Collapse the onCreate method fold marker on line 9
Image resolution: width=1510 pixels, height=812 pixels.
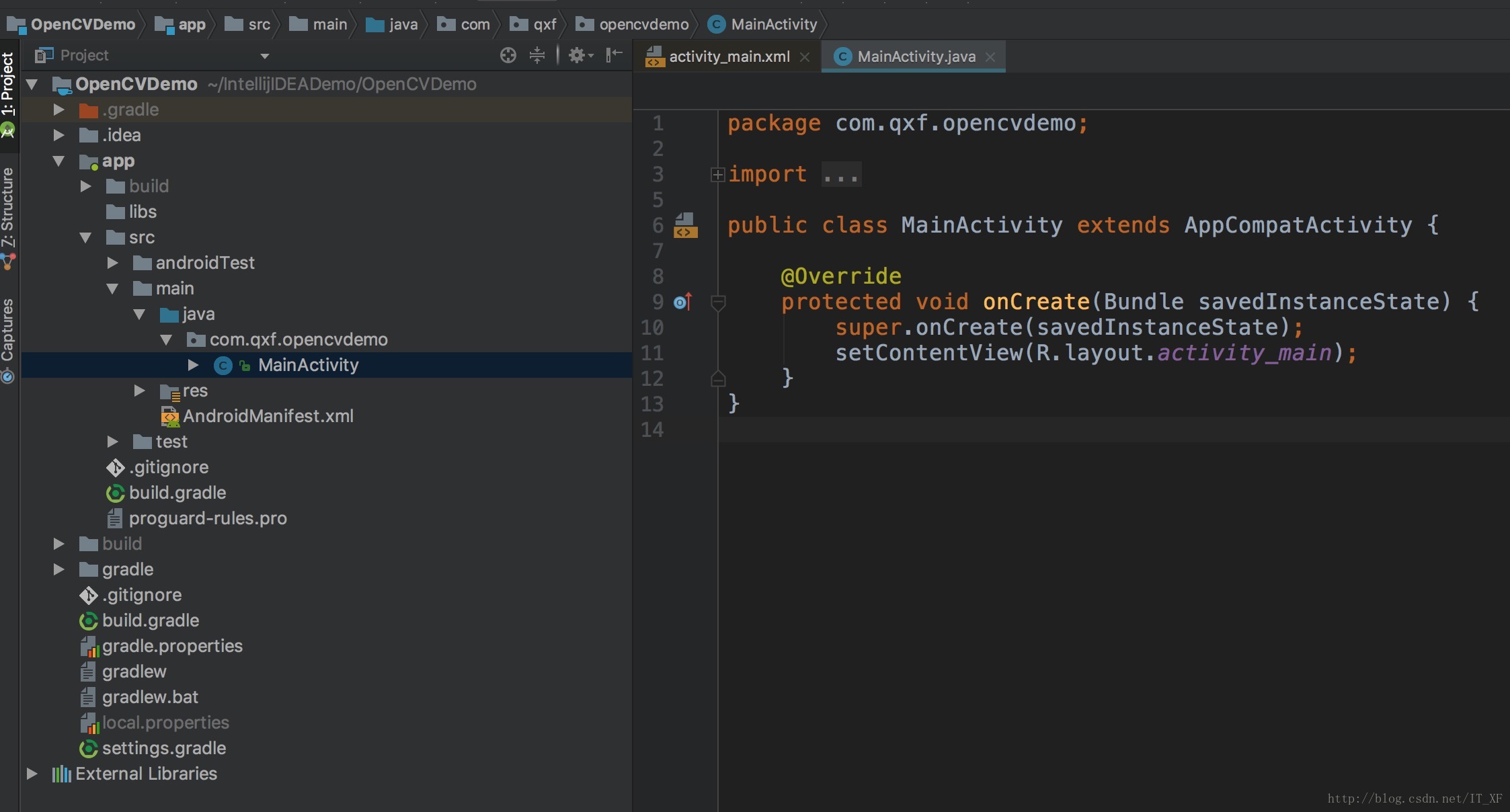click(718, 303)
